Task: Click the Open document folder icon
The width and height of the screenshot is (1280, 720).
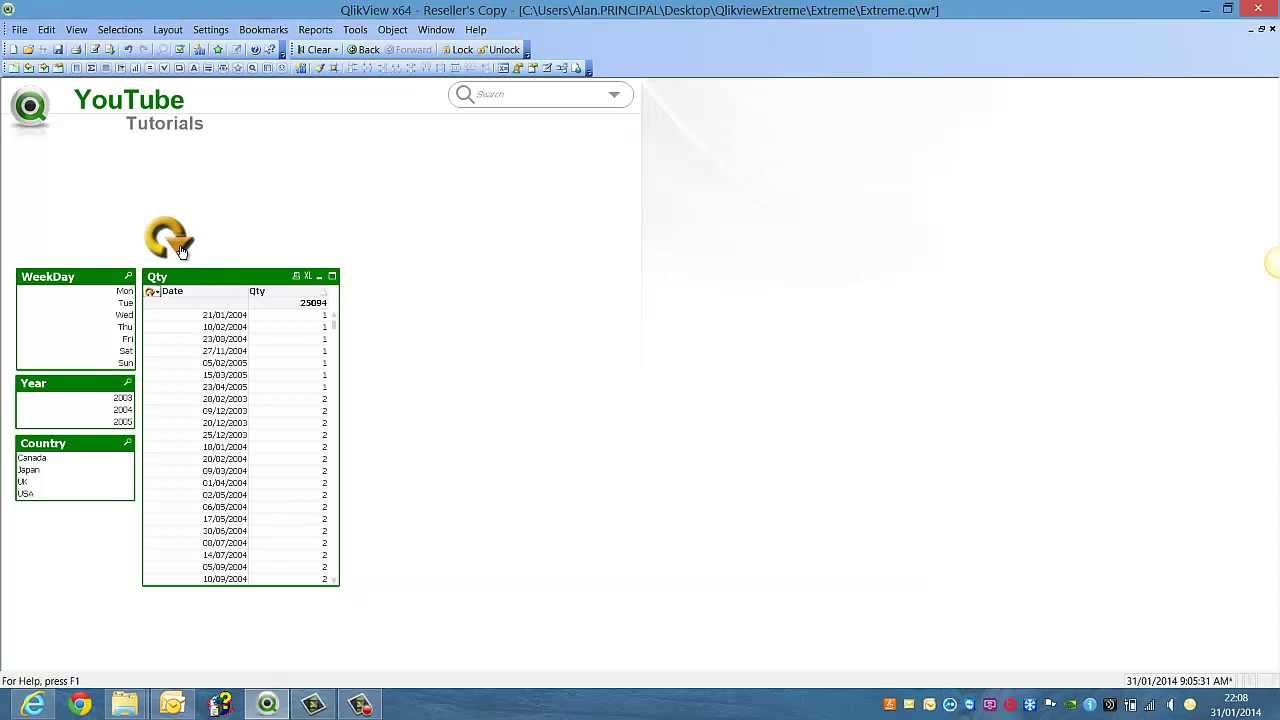Action: pos(28,50)
